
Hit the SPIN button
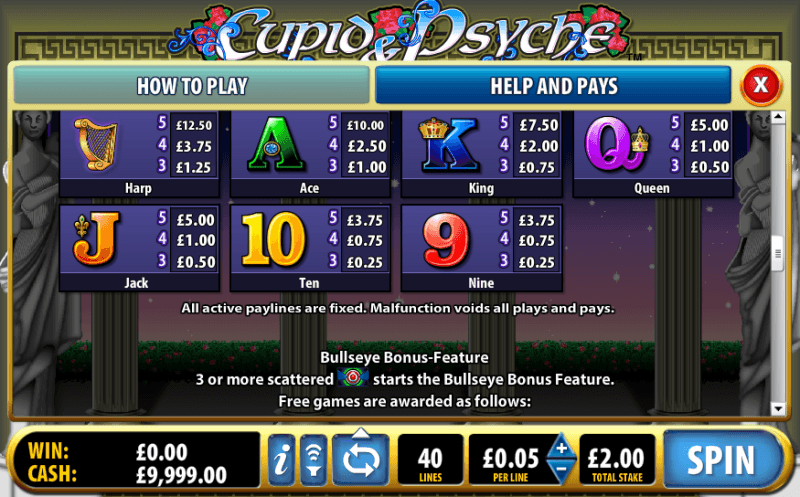point(721,459)
